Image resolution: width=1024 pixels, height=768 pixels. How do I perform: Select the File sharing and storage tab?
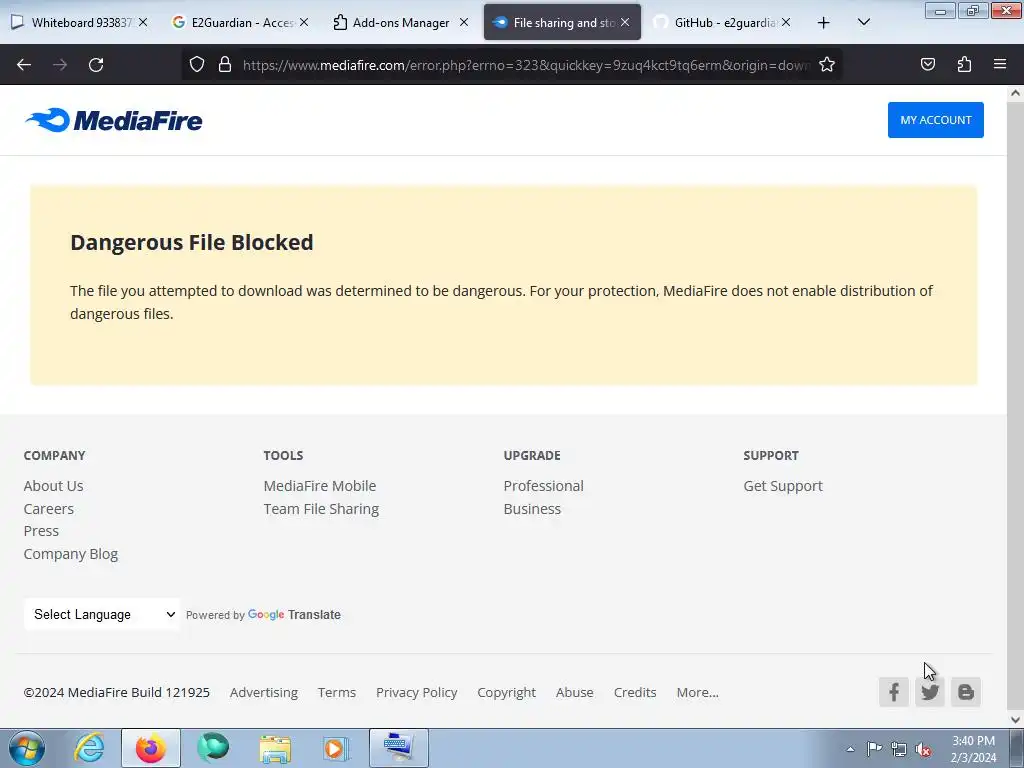562,22
